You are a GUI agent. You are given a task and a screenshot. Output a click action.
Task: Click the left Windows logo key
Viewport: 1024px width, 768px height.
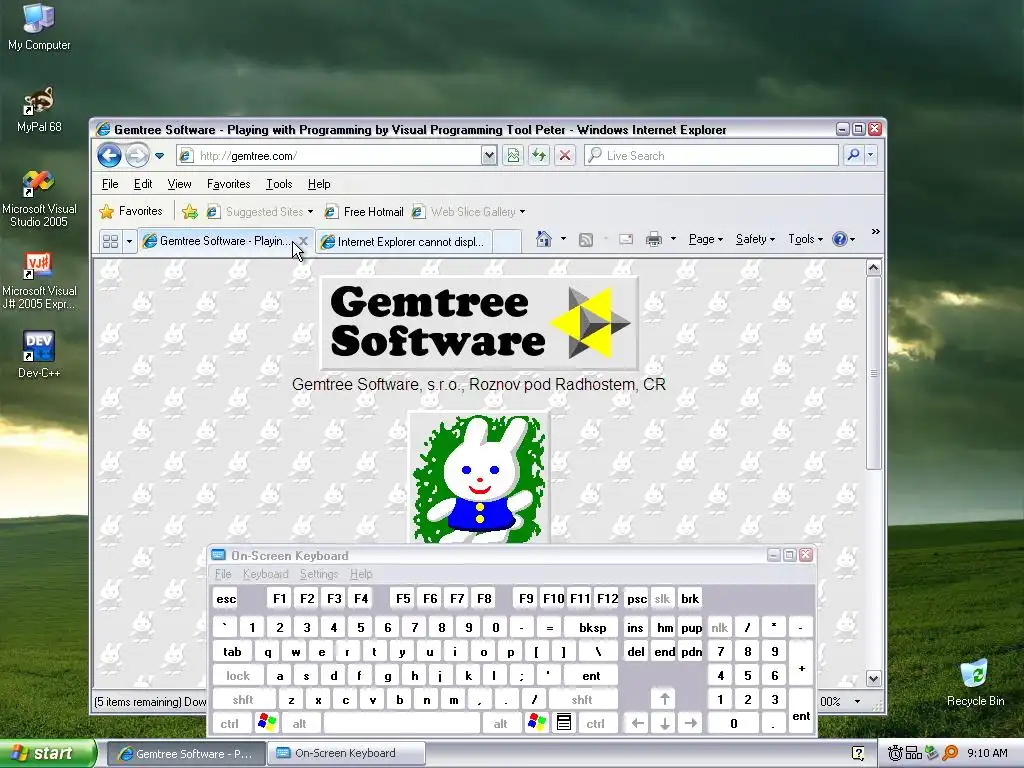point(267,722)
